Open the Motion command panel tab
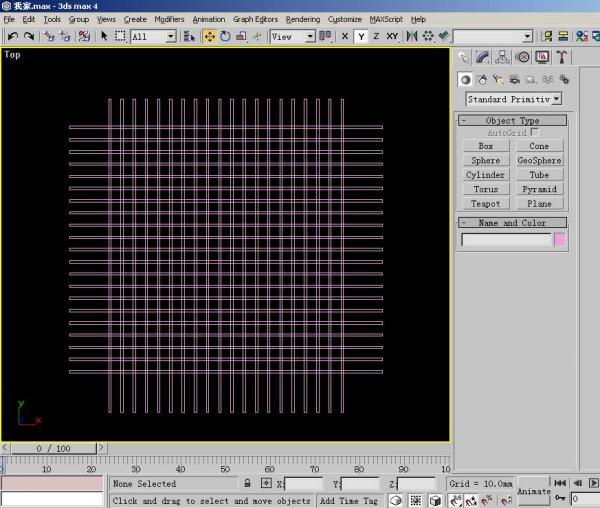The image size is (600, 508). pyautogui.click(x=522, y=57)
